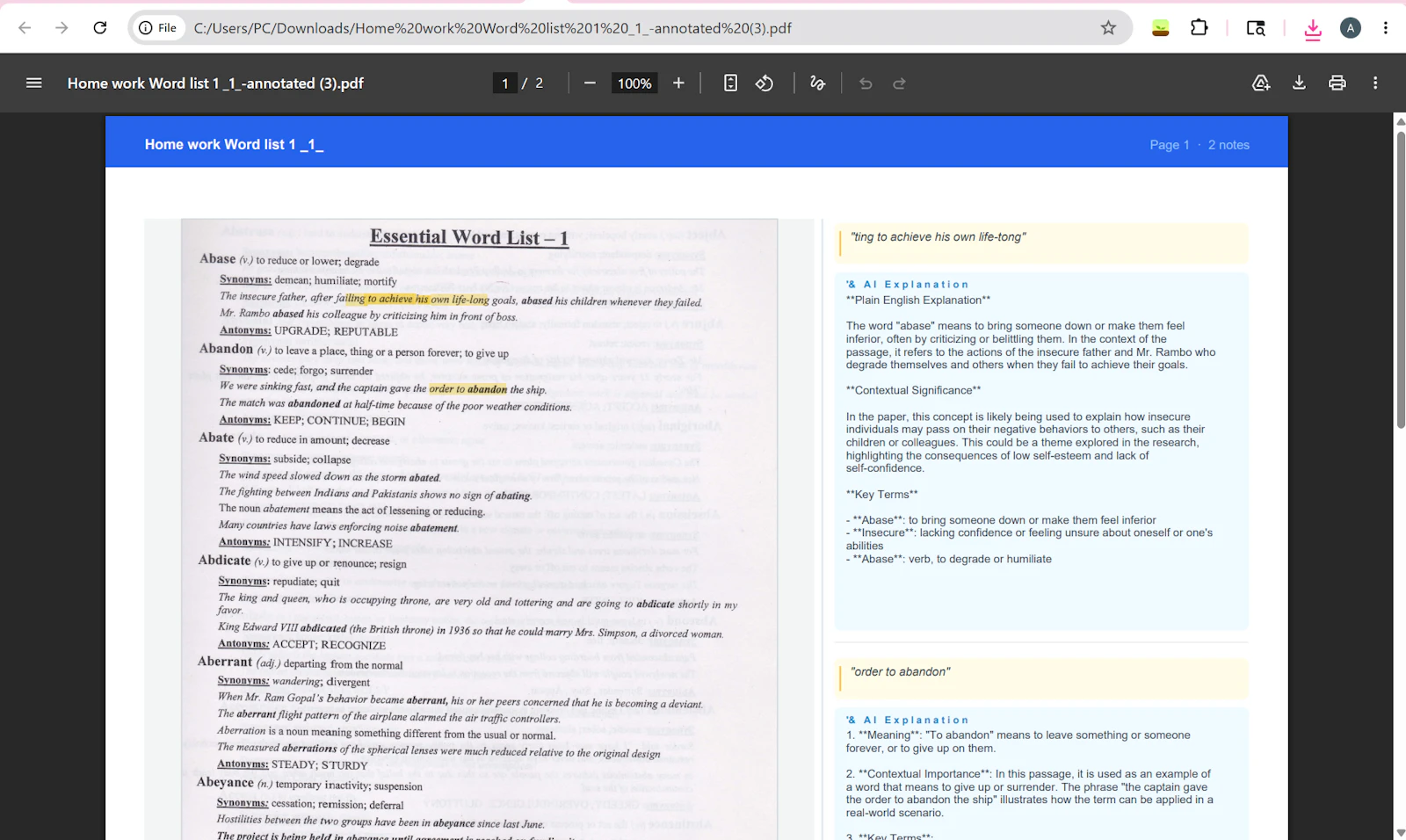Viewport: 1406px width, 840px height.
Task: Click 'Antonyms: UPGRADE; REPUTABLE' line
Action: click(308, 331)
